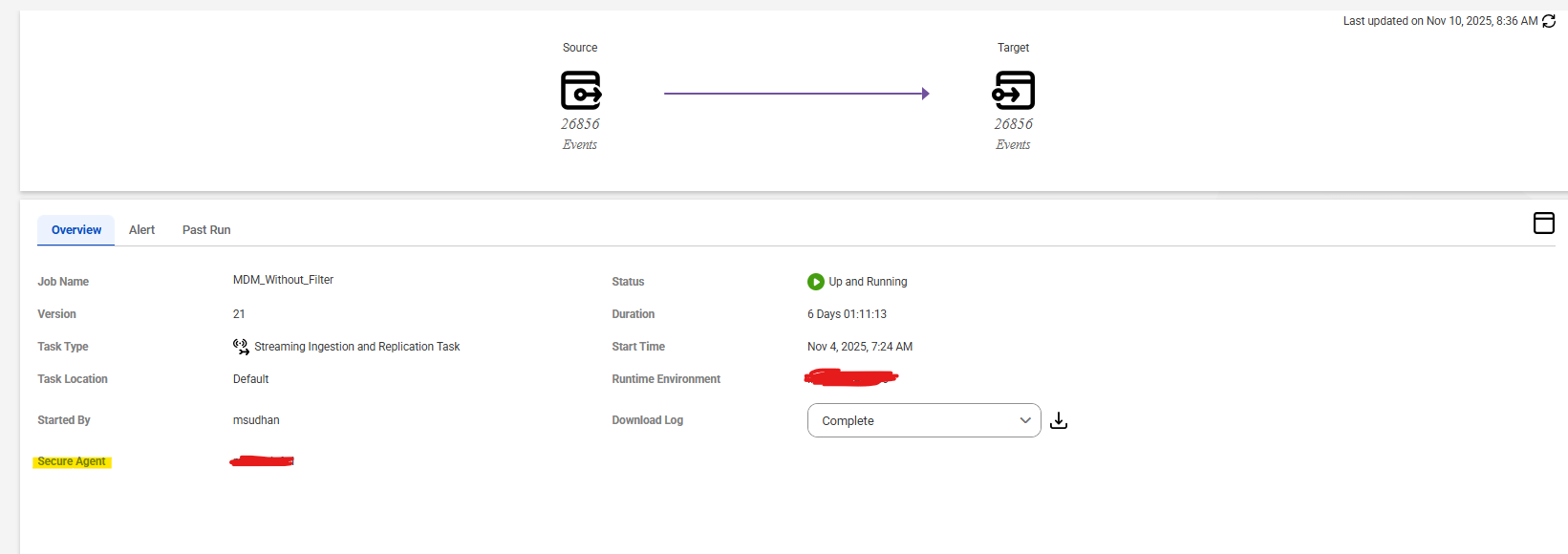Viewport: 1568px width, 554px height.
Task: Click the Target node icon
Action: tap(1014, 91)
